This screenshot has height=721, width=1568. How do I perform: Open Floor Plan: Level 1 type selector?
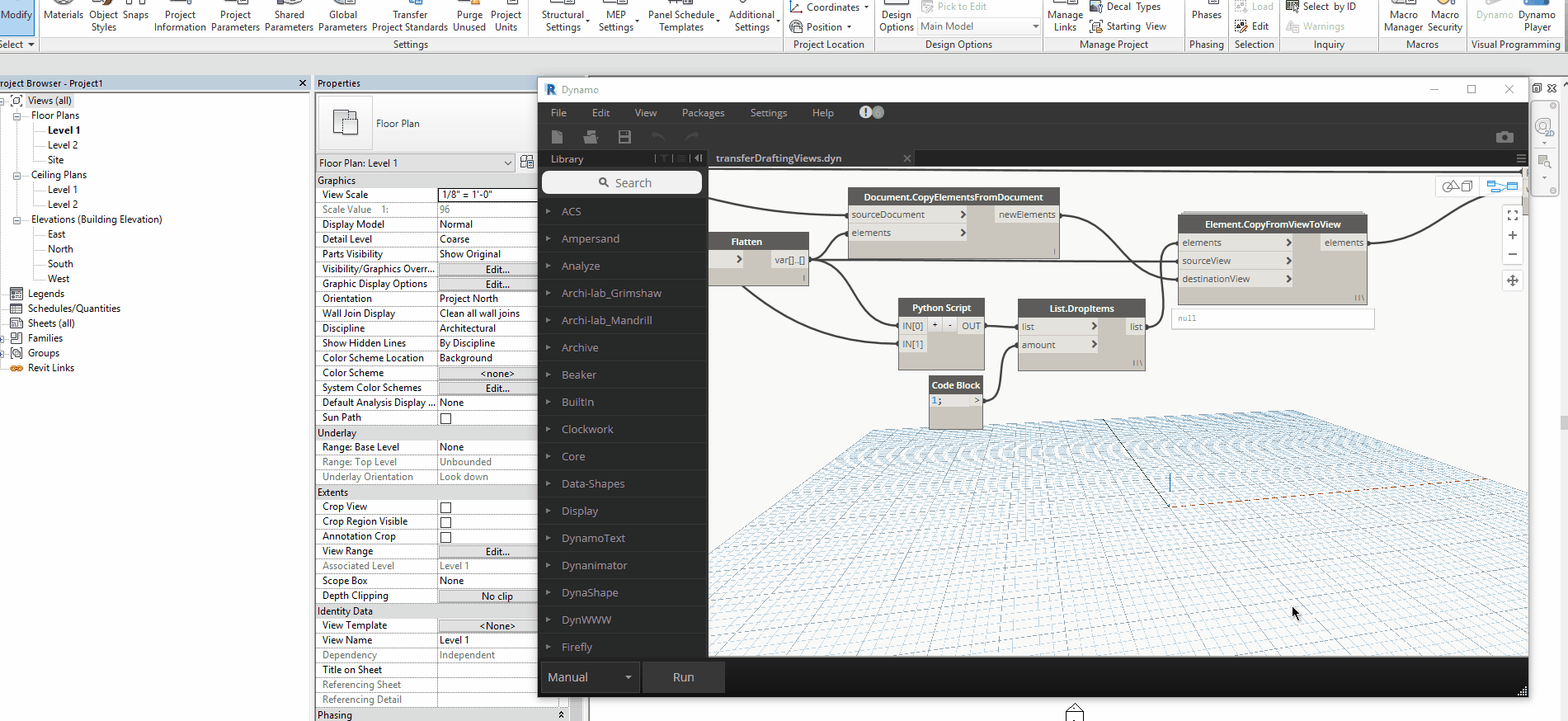416,163
